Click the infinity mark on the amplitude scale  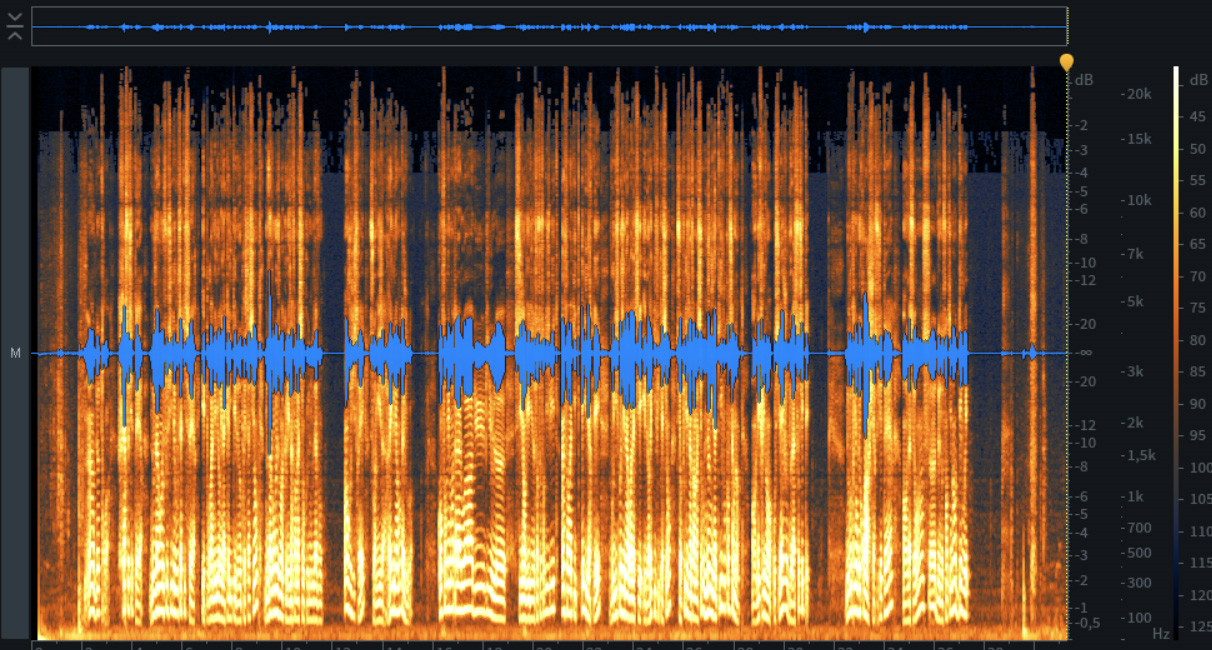(1086, 353)
